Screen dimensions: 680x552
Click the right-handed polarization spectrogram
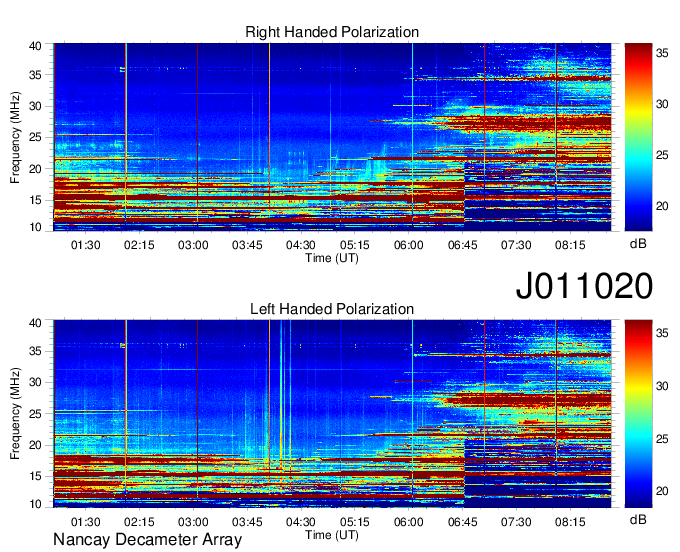point(332,137)
